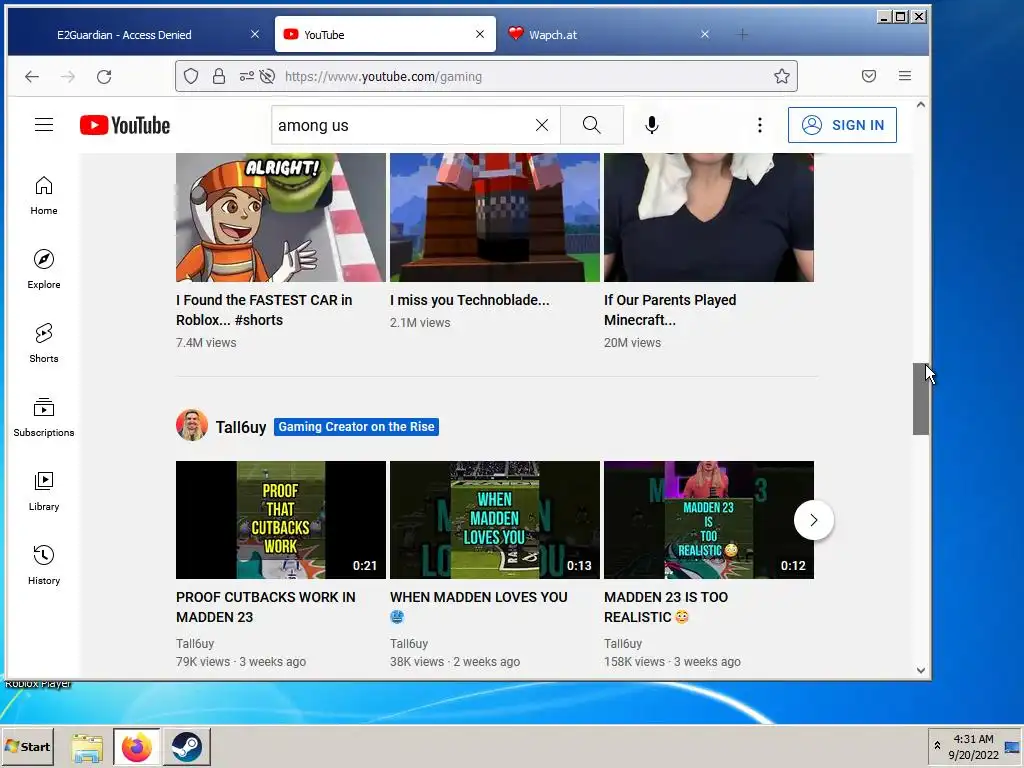Open Tall6uy channel name link

[241, 427]
